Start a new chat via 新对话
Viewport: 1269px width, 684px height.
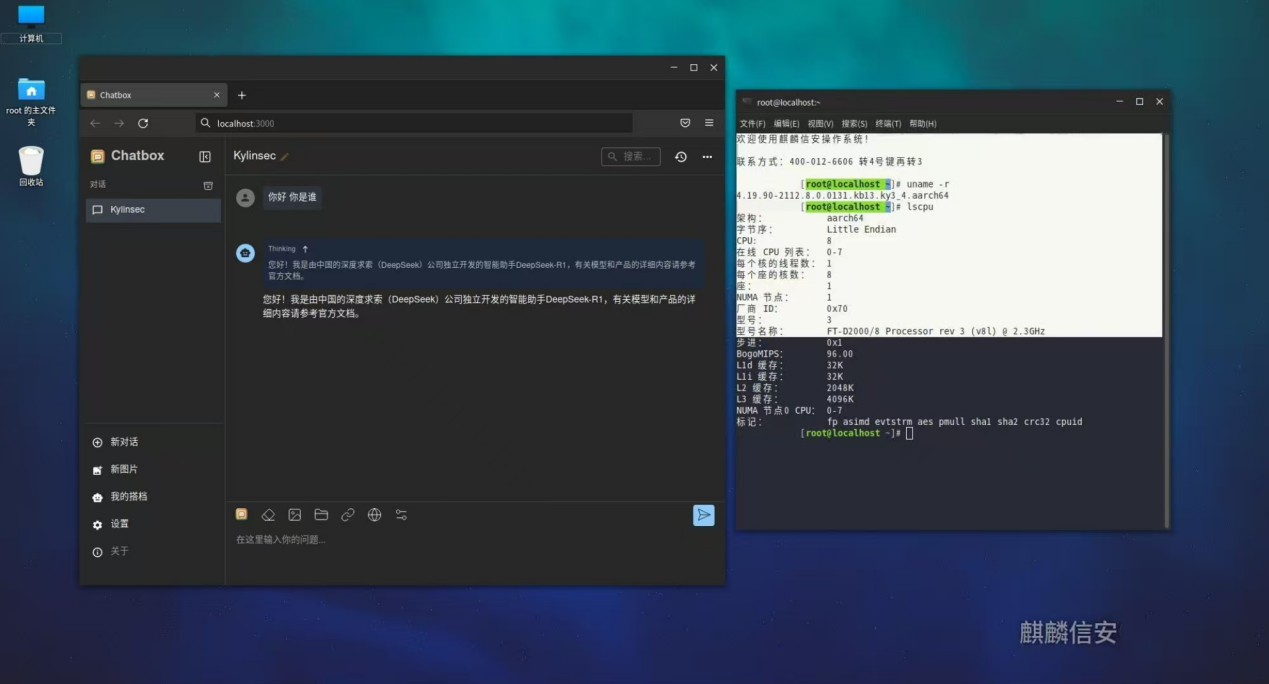point(123,442)
